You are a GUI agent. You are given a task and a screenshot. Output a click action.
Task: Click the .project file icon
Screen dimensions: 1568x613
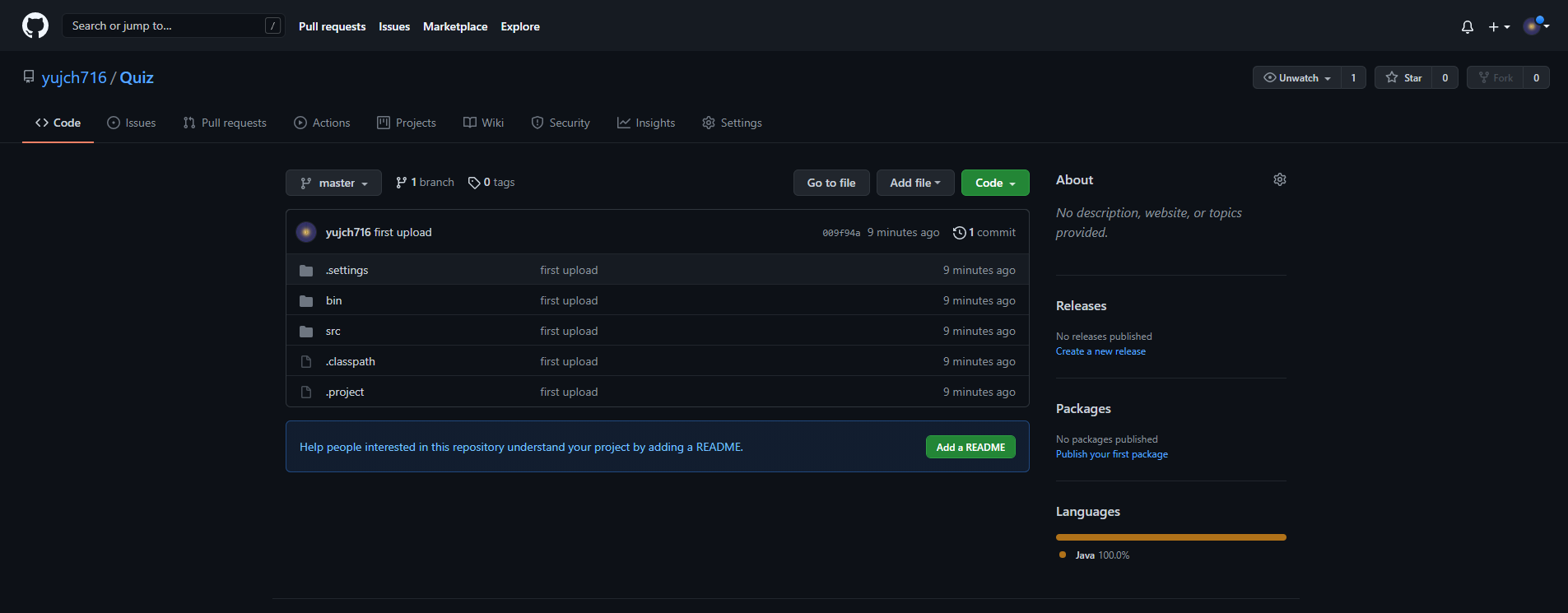coord(306,392)
